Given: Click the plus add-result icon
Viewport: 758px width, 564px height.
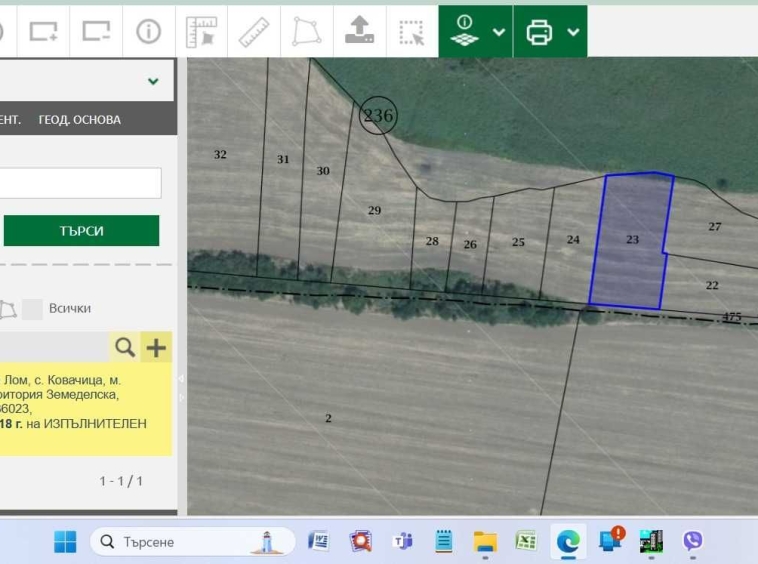Looking at the screenshot, I should [x=156, y=347].
